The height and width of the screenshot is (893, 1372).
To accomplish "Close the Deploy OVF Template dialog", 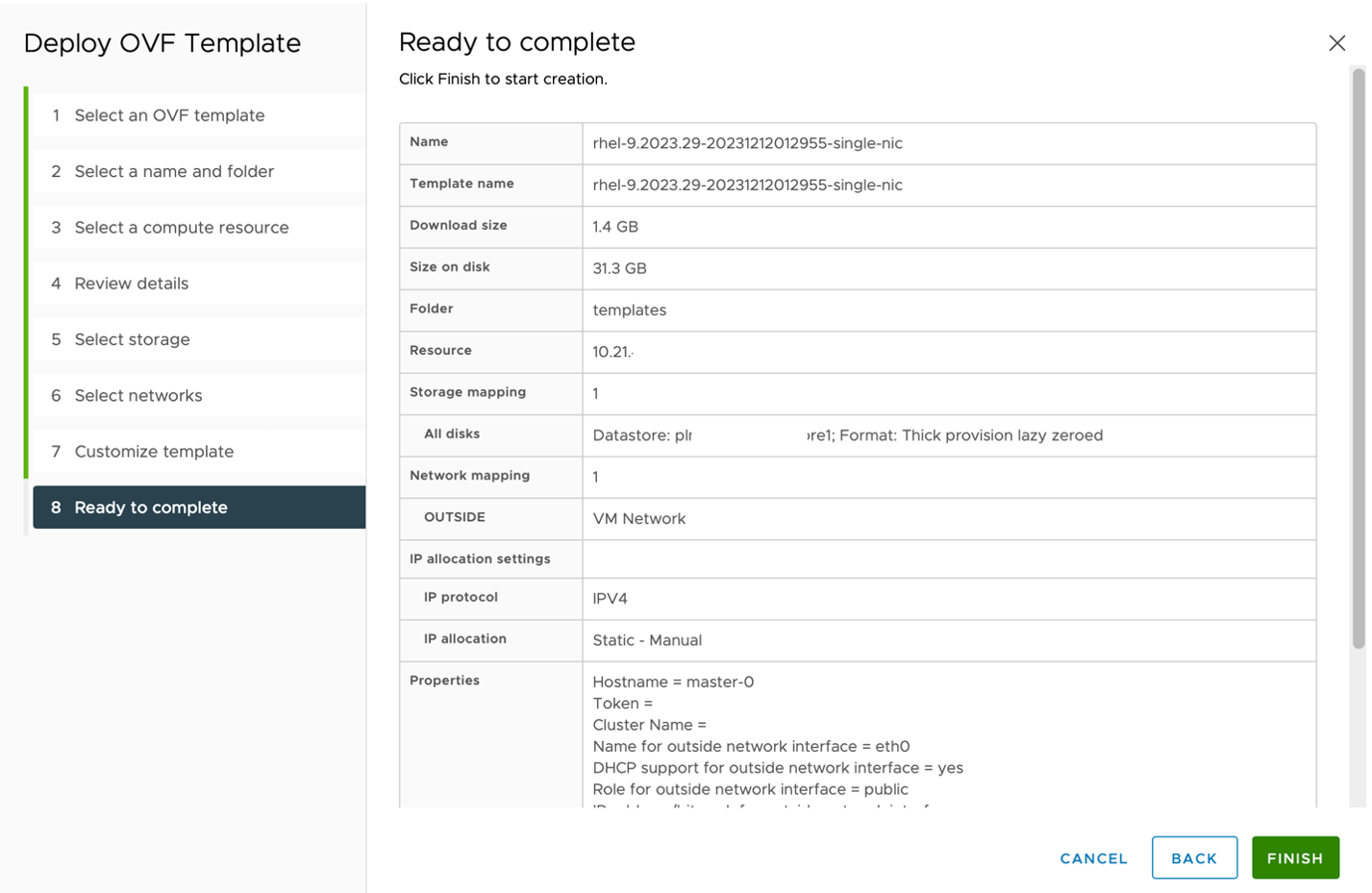I will (1338, 42).
